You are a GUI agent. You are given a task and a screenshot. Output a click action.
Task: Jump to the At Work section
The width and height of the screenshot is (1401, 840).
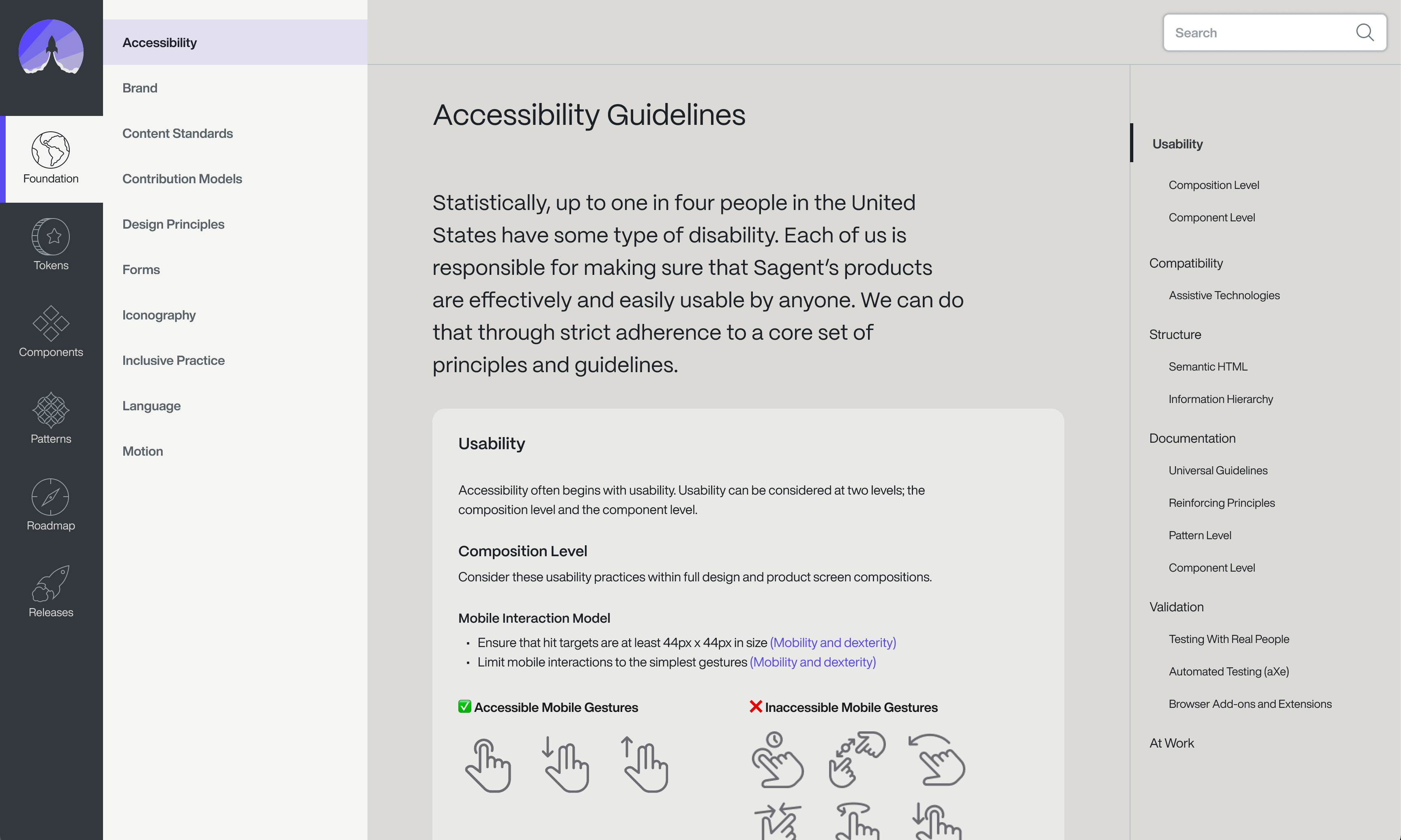click(x=1171, y=743)
